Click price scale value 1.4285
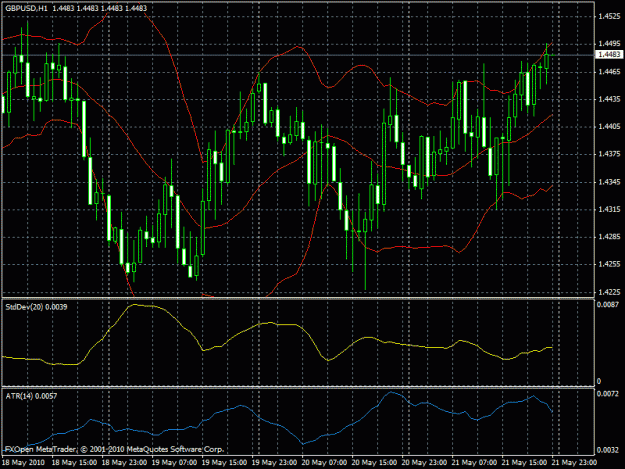625x469 pixels. (x=609, y=237)
